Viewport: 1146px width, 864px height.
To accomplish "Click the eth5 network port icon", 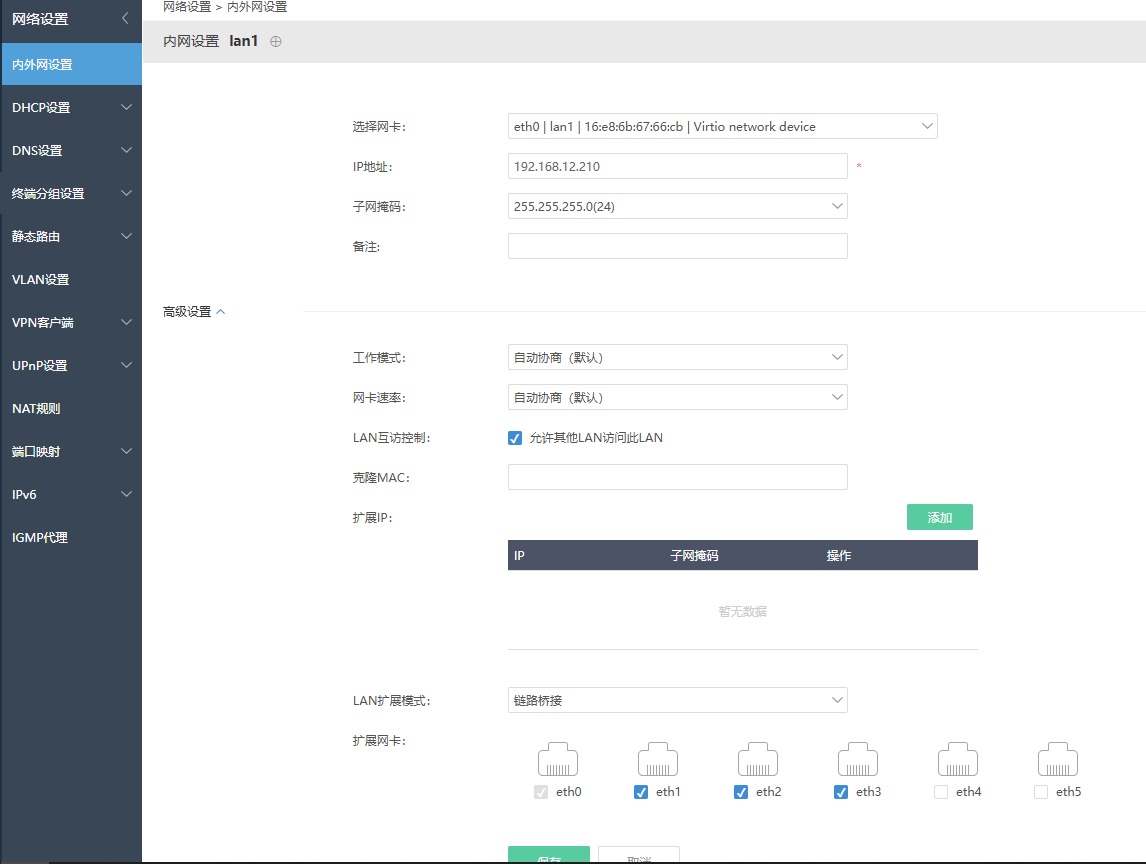I will (1058, 760).
